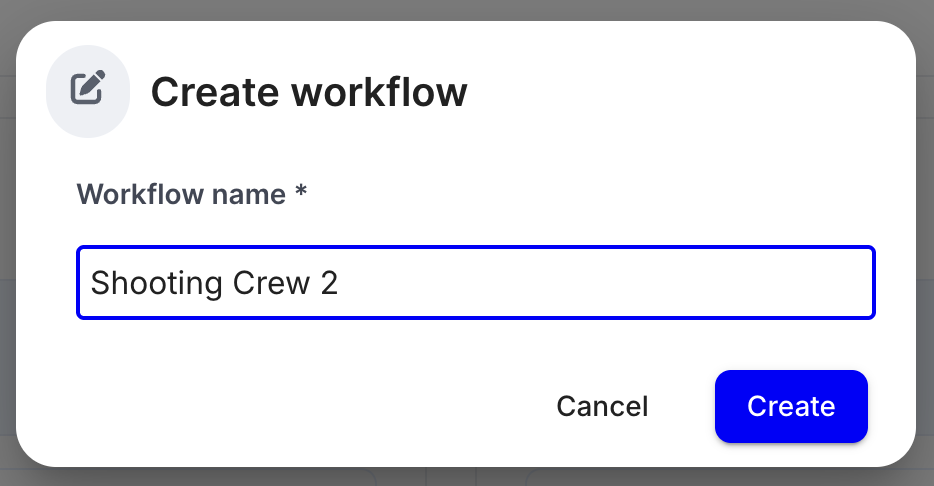Select Cancel to abandon creating the workflow
934x486 pixels.
[602, 406]
